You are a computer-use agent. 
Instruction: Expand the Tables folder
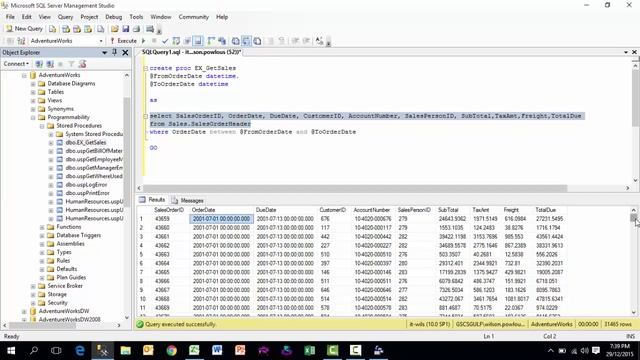pyautogui.click(x=33, y=92)
